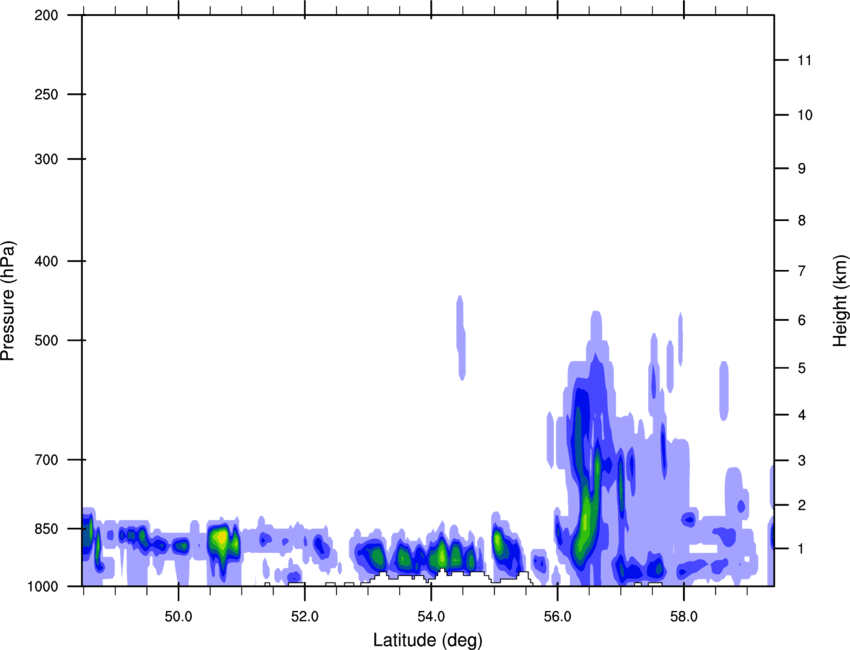Select the 250 pressure tick label
The height and width of the screenshot is (650, 850).
46,94
